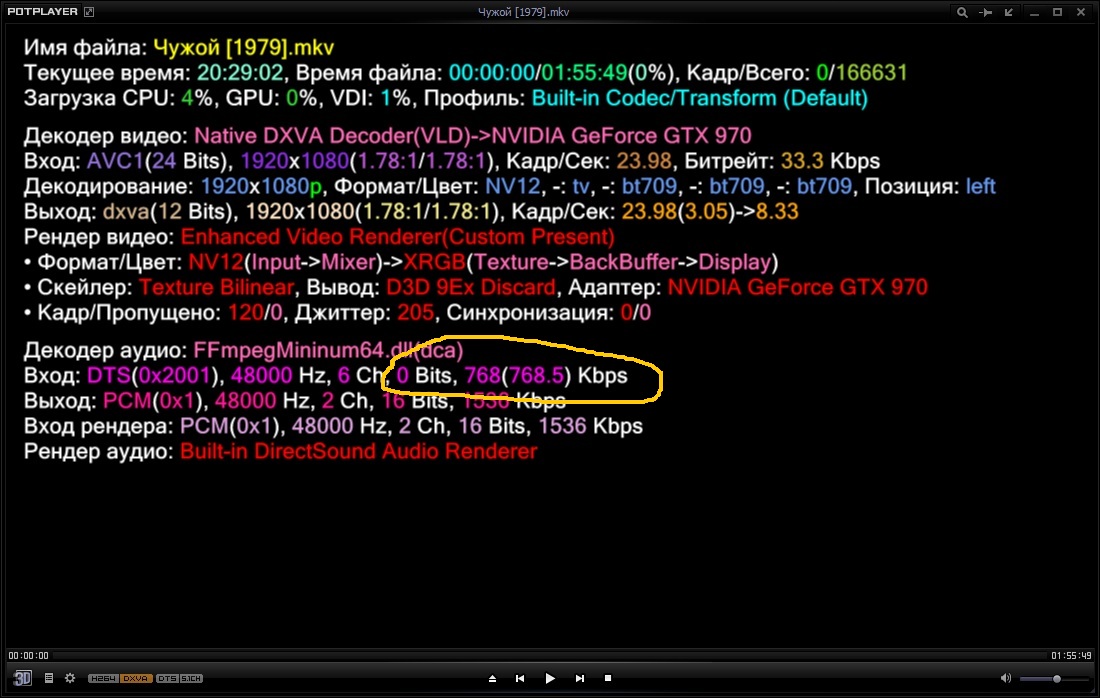The image size is (1100, 698).
Task: Click the total duration 01:55:49 display
Action: pyautogui.click(x=1070, y=656)
